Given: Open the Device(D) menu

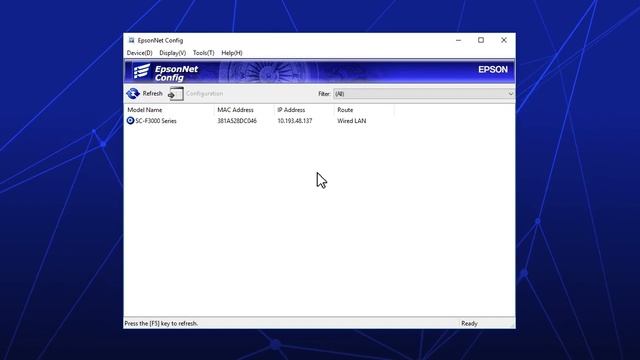Looking at the screenshot, I should [x=140, y=53].
